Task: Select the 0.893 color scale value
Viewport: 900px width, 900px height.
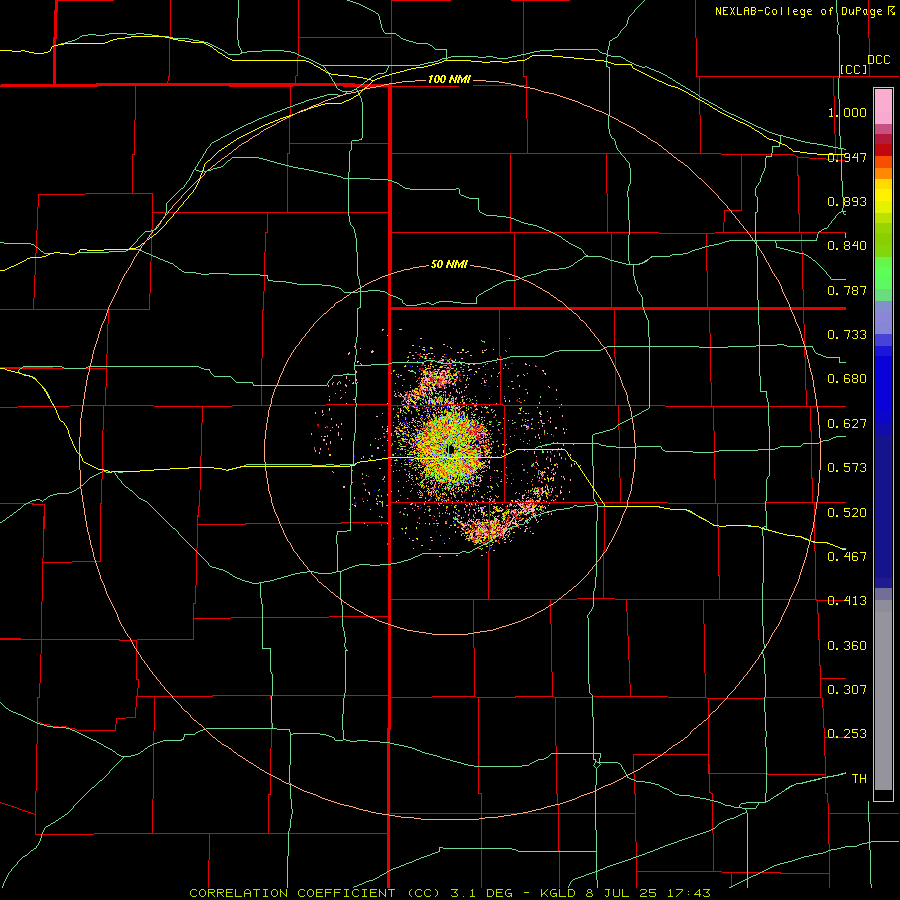Action: click(847, 201)
